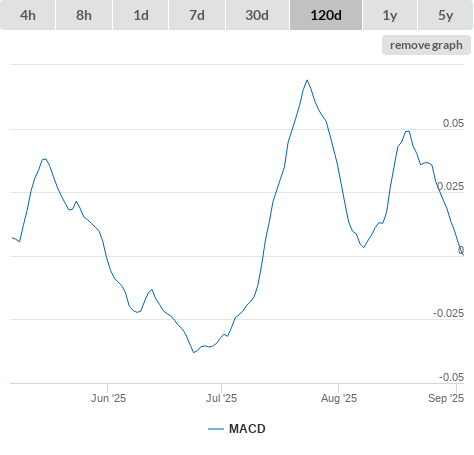
Task: Switch to the 8h time range
Action: point(84,15)
